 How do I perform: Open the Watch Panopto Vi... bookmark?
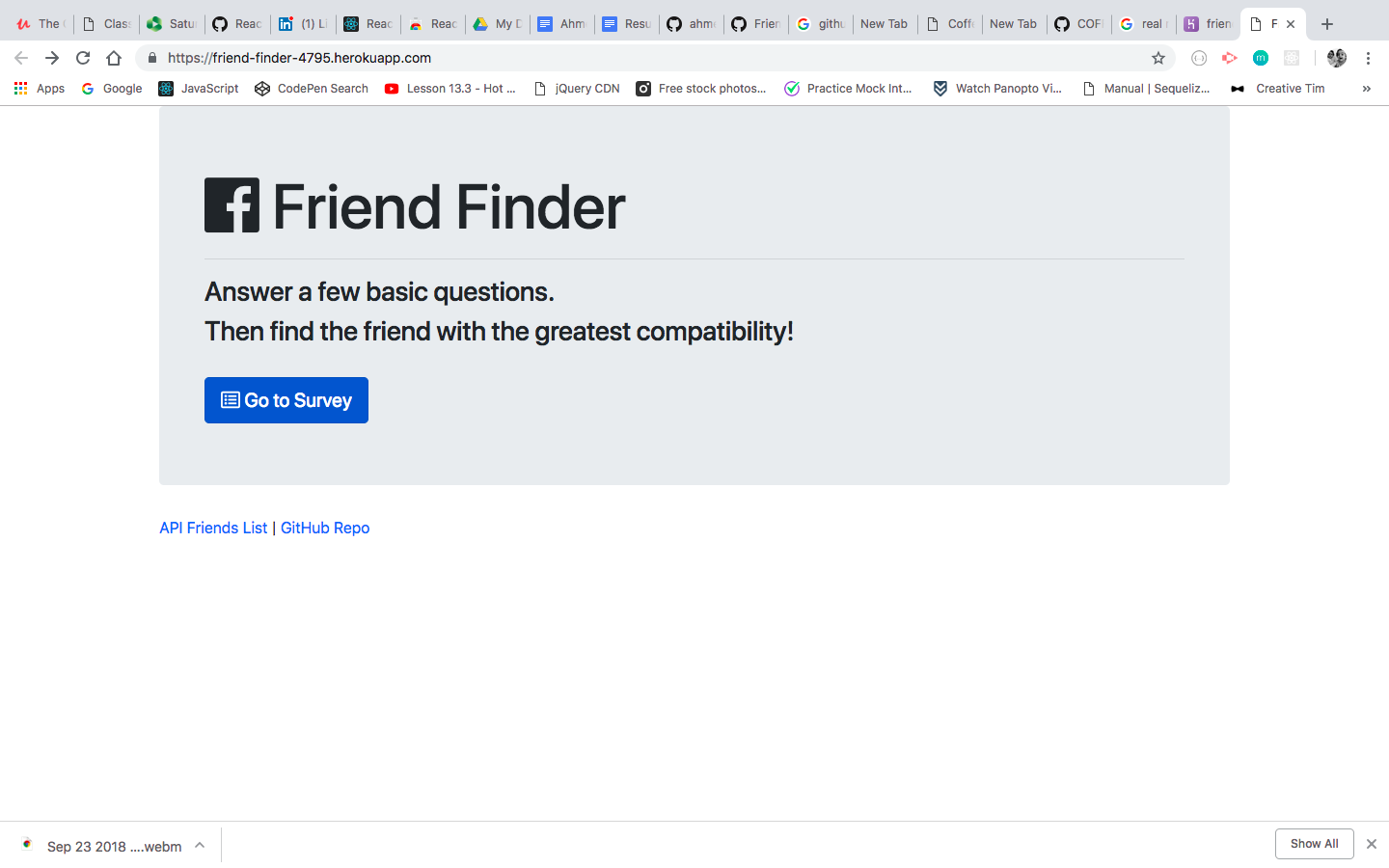click(997, 89)
